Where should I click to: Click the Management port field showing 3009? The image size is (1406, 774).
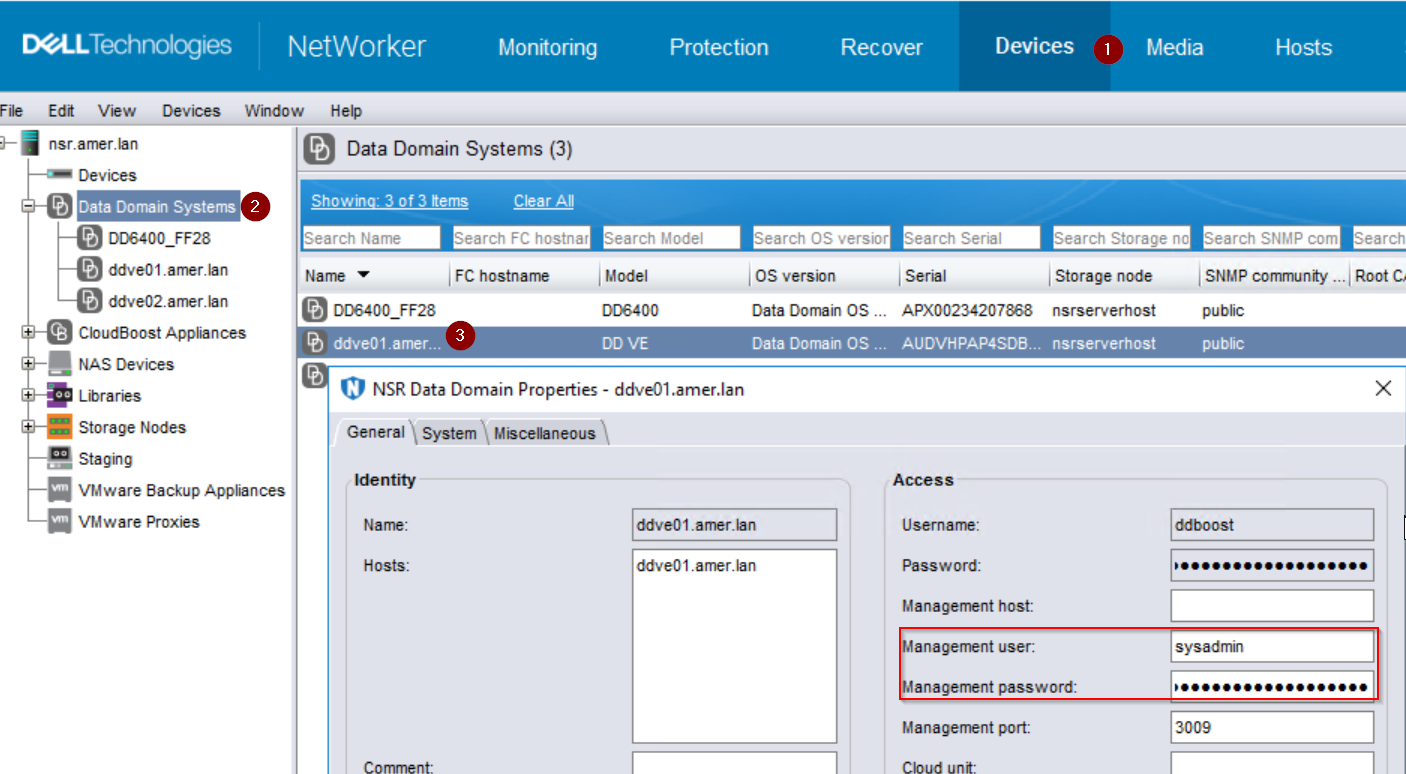[x=1272, y=727]
